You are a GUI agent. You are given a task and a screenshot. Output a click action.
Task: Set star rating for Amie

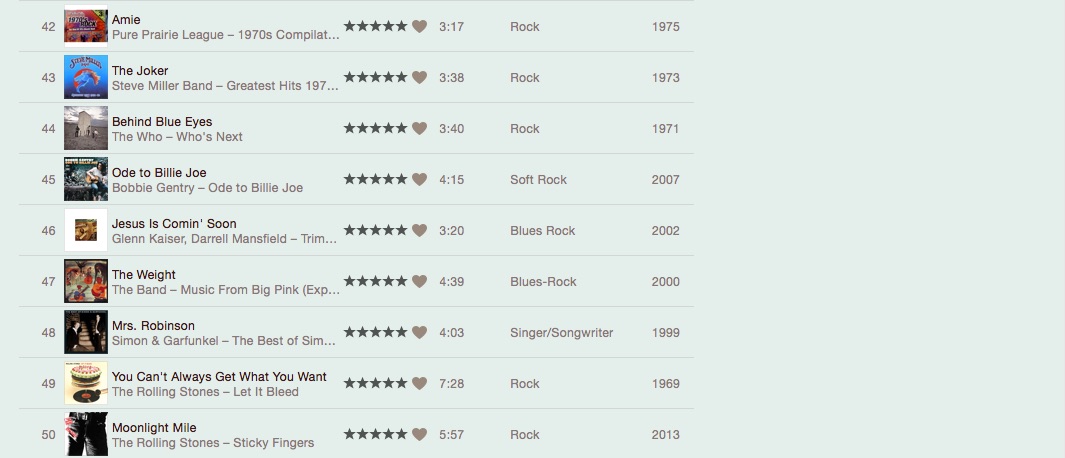coord(375,27)
